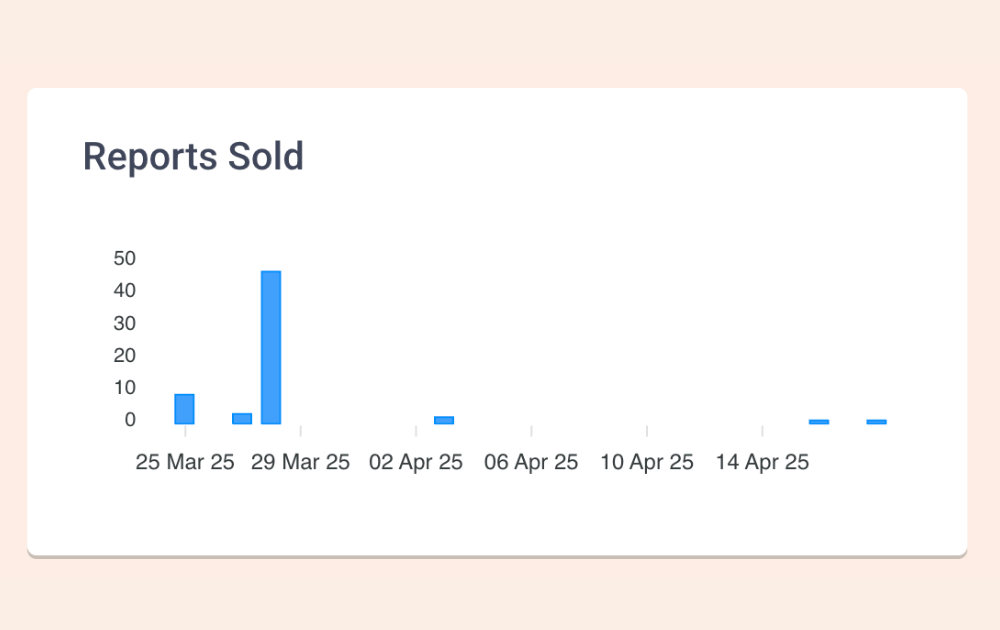Click the 20 value on y-axis
Screen dimensions: 1000x630
point(124,355)
